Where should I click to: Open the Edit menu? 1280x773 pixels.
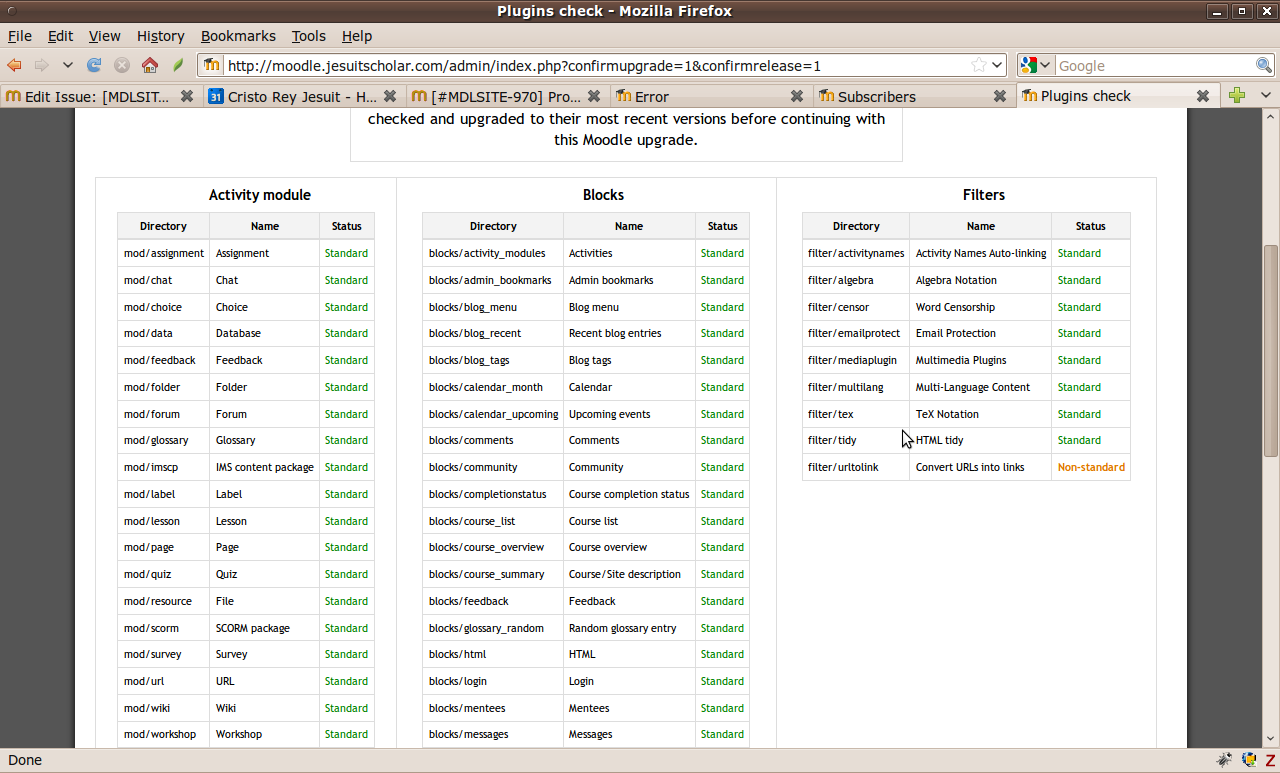click(x=61, y=36)
